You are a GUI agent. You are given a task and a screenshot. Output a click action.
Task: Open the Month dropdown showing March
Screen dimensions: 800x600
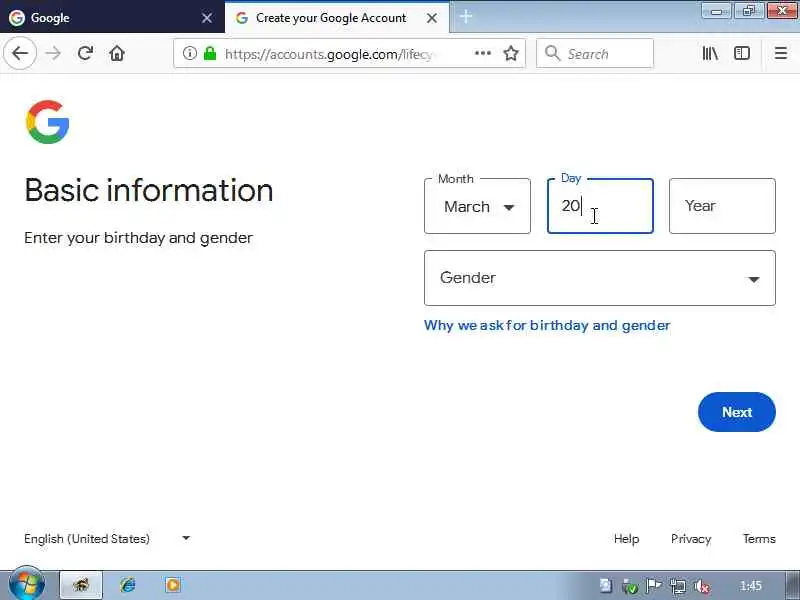coord(477,206)
